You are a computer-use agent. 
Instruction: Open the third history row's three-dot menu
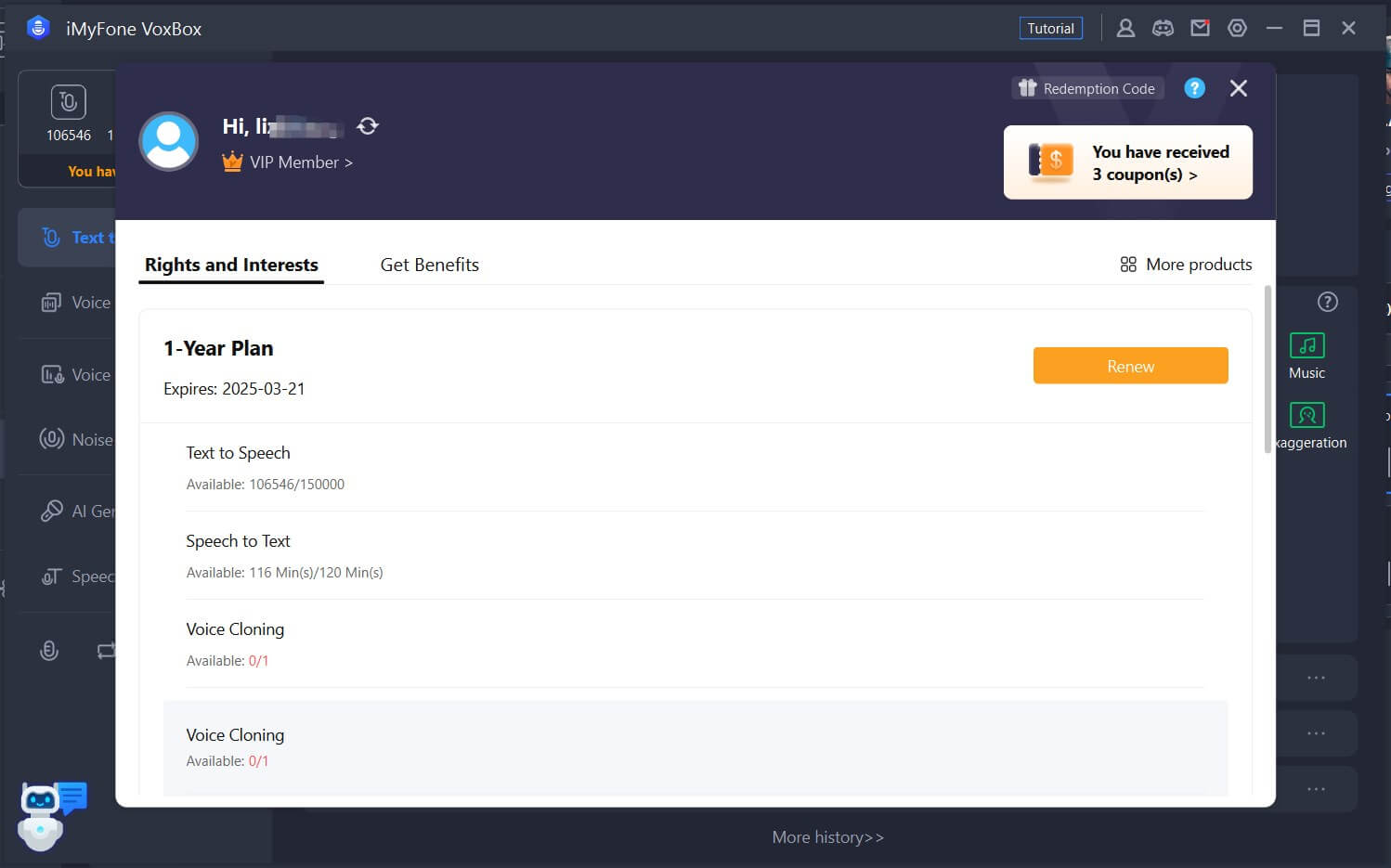(x=1316, y=789)
